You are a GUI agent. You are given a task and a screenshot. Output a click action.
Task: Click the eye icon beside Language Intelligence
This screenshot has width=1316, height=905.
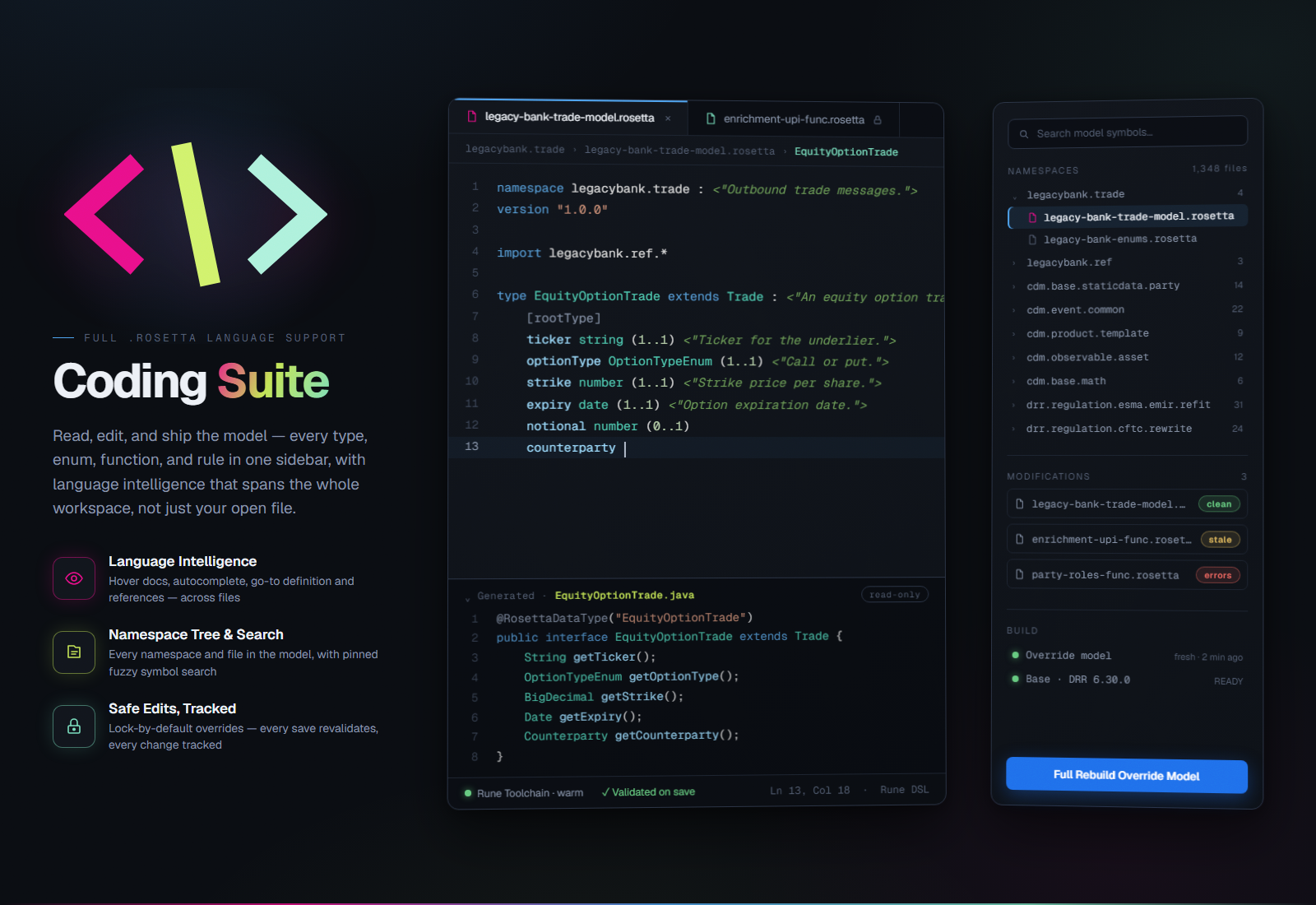pos(74,578)
